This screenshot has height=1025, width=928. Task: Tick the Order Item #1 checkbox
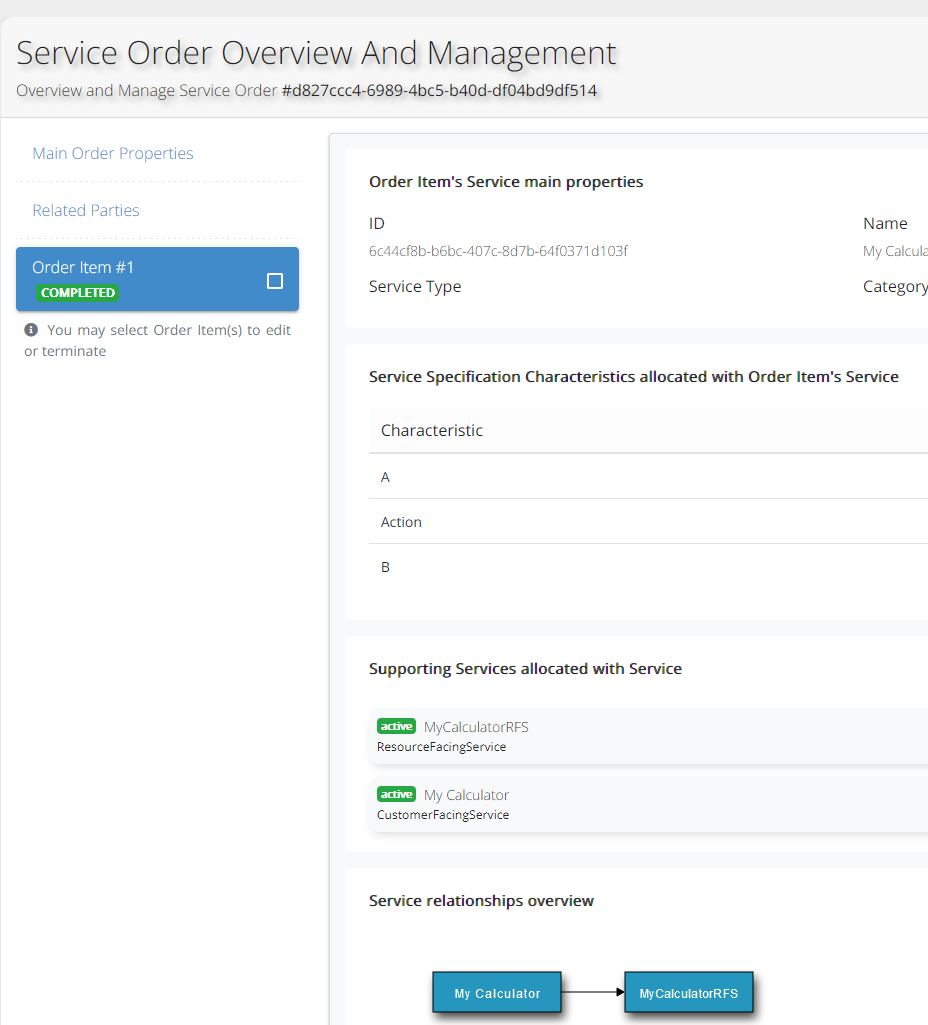[x=275, y=281]
